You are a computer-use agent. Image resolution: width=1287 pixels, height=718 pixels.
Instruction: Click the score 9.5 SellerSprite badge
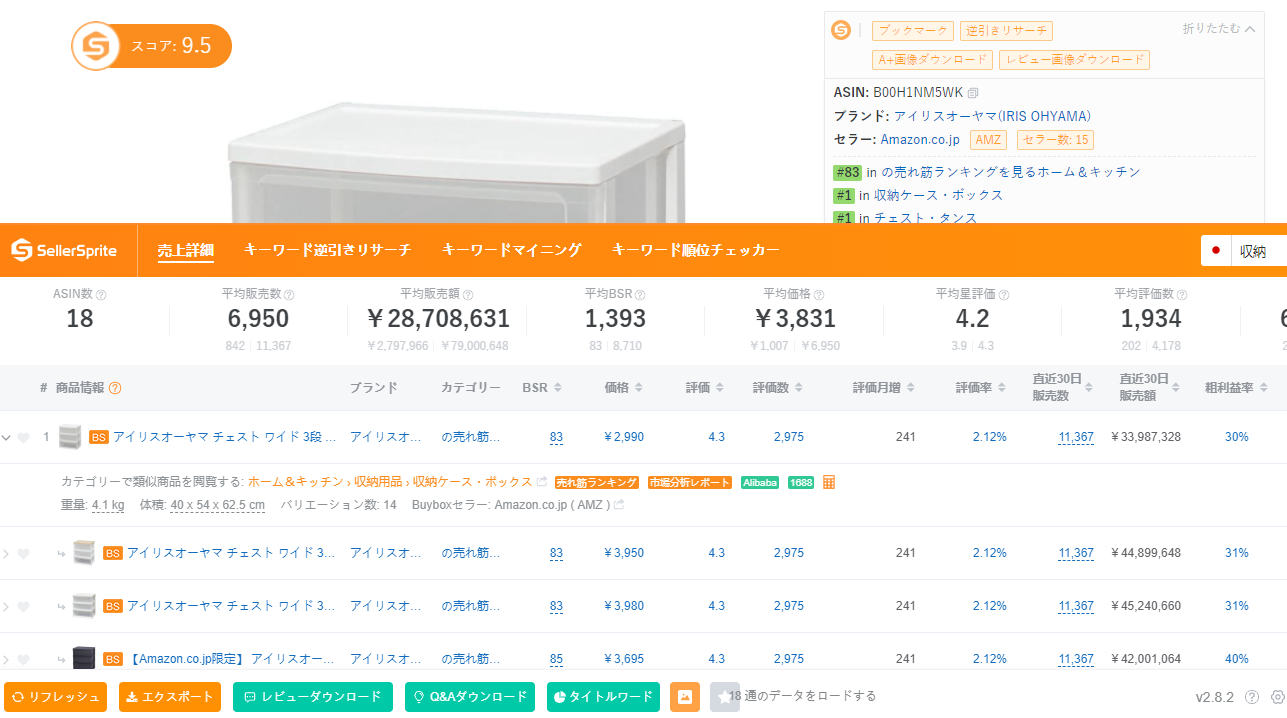point(152,46)
